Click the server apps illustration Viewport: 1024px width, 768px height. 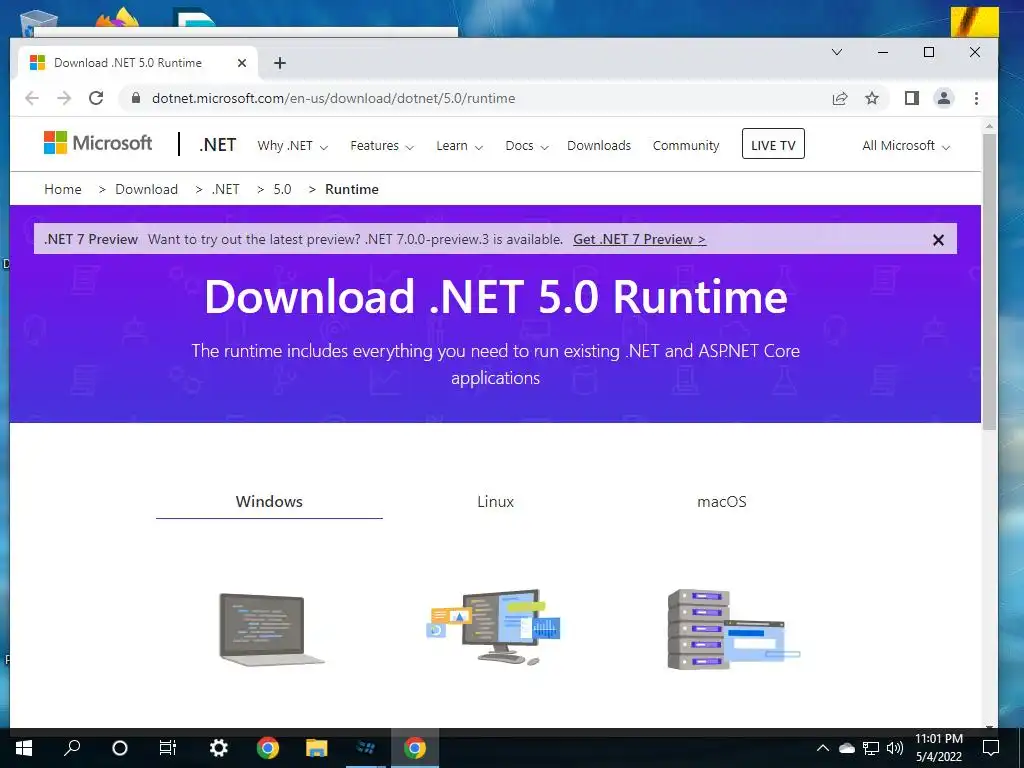pos(733,629)
